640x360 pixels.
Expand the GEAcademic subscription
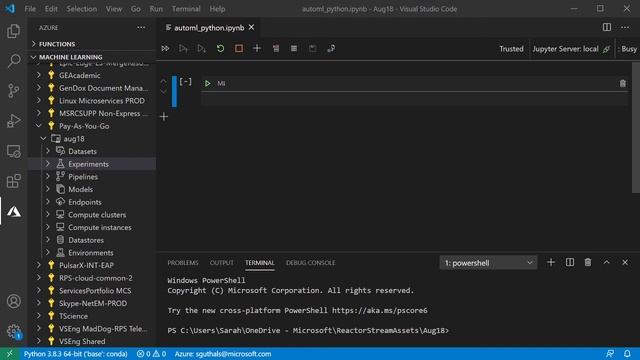[39, 75]
